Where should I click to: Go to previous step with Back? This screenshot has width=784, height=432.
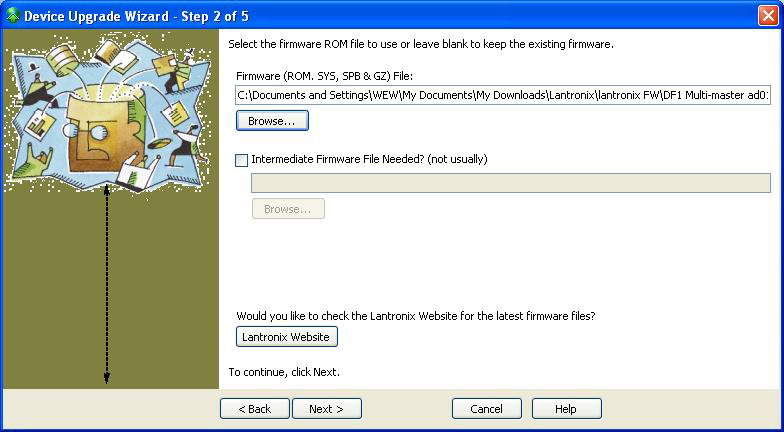click(254, 408)
